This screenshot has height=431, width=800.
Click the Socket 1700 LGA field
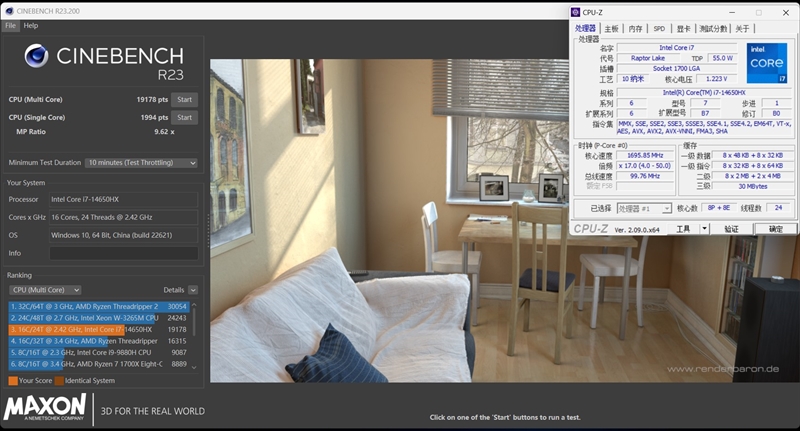coord(677,68)
